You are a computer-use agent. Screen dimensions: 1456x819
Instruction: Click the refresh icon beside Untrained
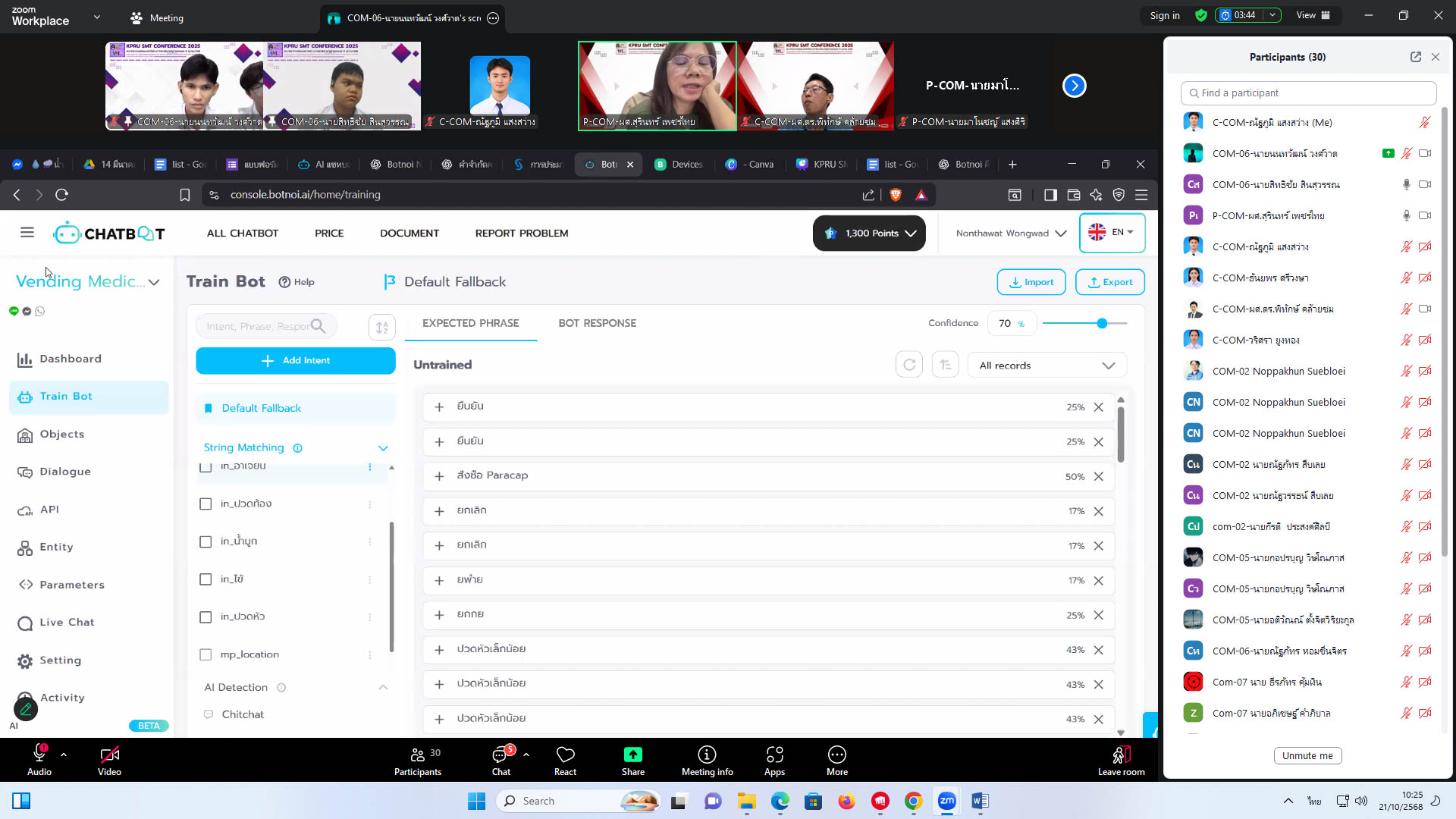tap(908, 365)
